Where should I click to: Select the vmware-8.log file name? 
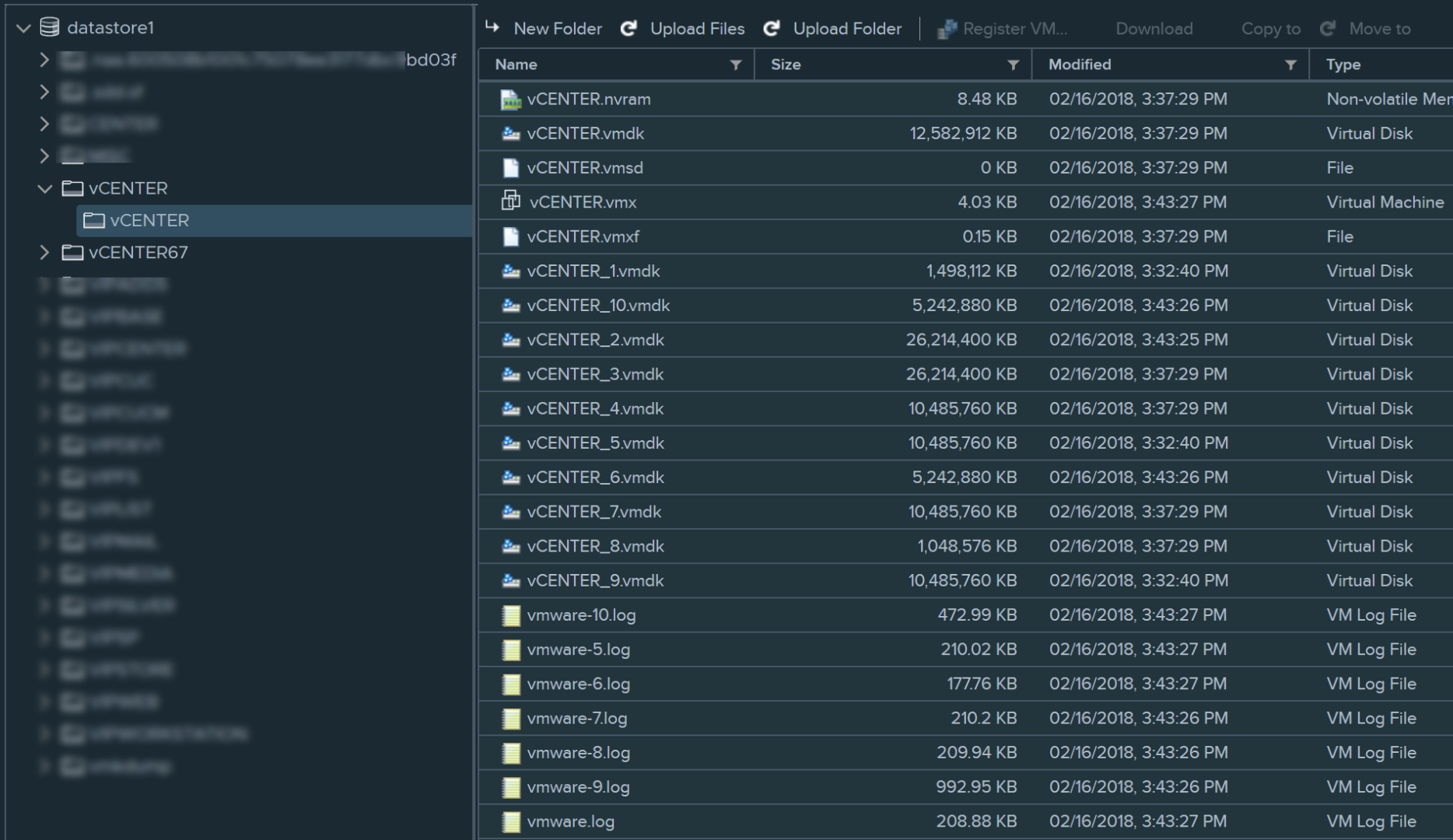pyautogui.click(x=579, y=753)
